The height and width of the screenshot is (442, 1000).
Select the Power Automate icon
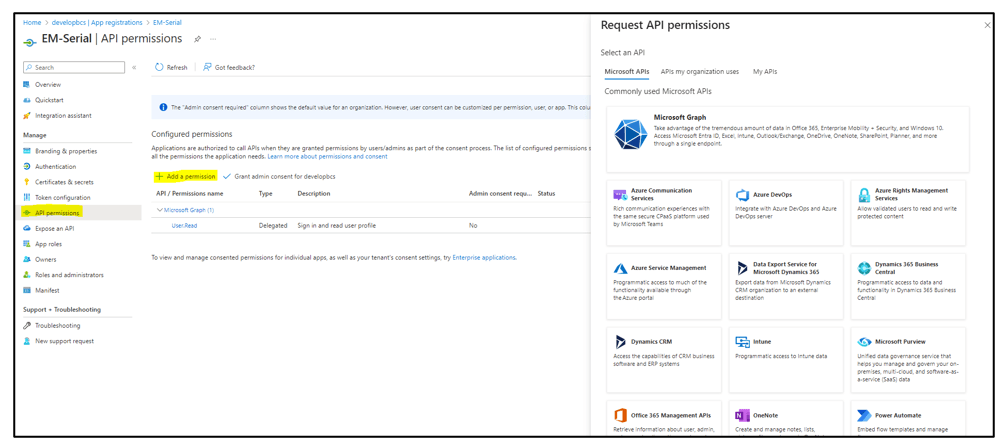coord(864,415)
